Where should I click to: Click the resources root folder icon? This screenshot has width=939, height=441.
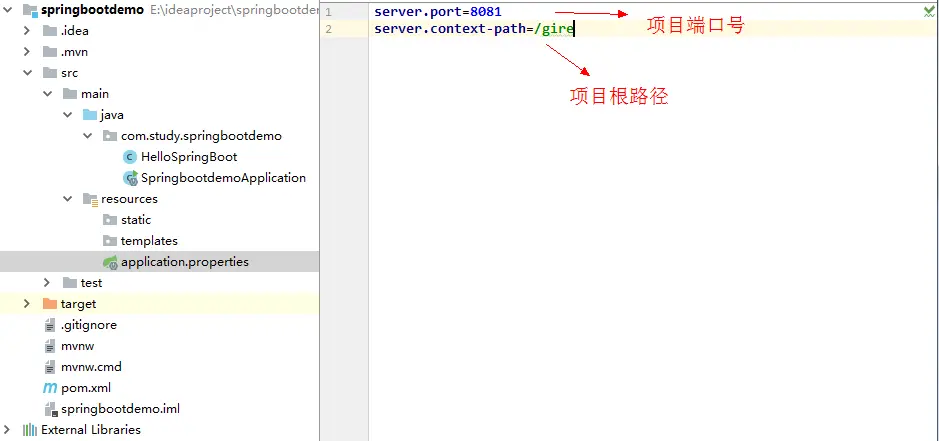[x=90, y=199]
